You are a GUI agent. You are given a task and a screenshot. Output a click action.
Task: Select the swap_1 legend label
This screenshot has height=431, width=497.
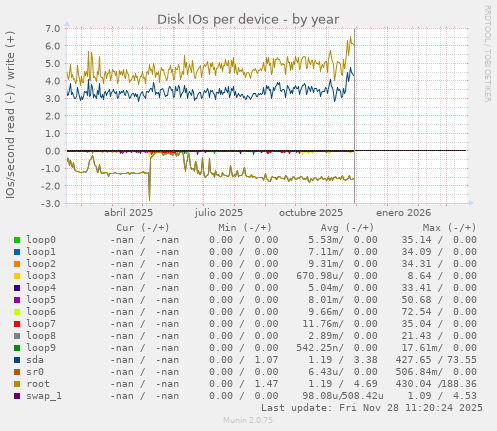(44, 396)
